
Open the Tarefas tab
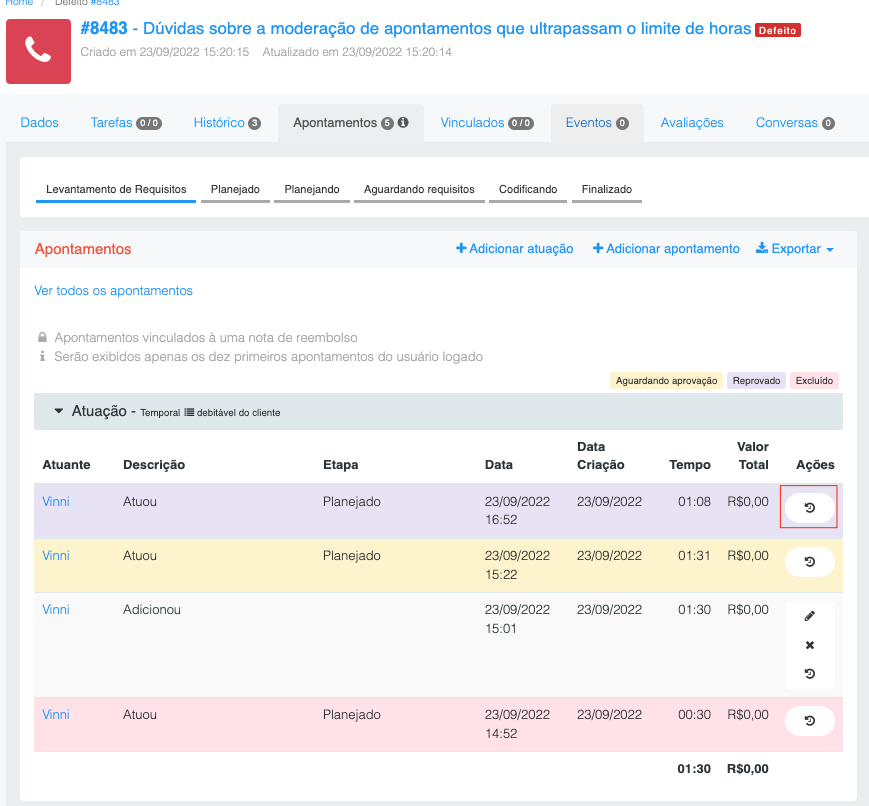click(x=126, y=123)
